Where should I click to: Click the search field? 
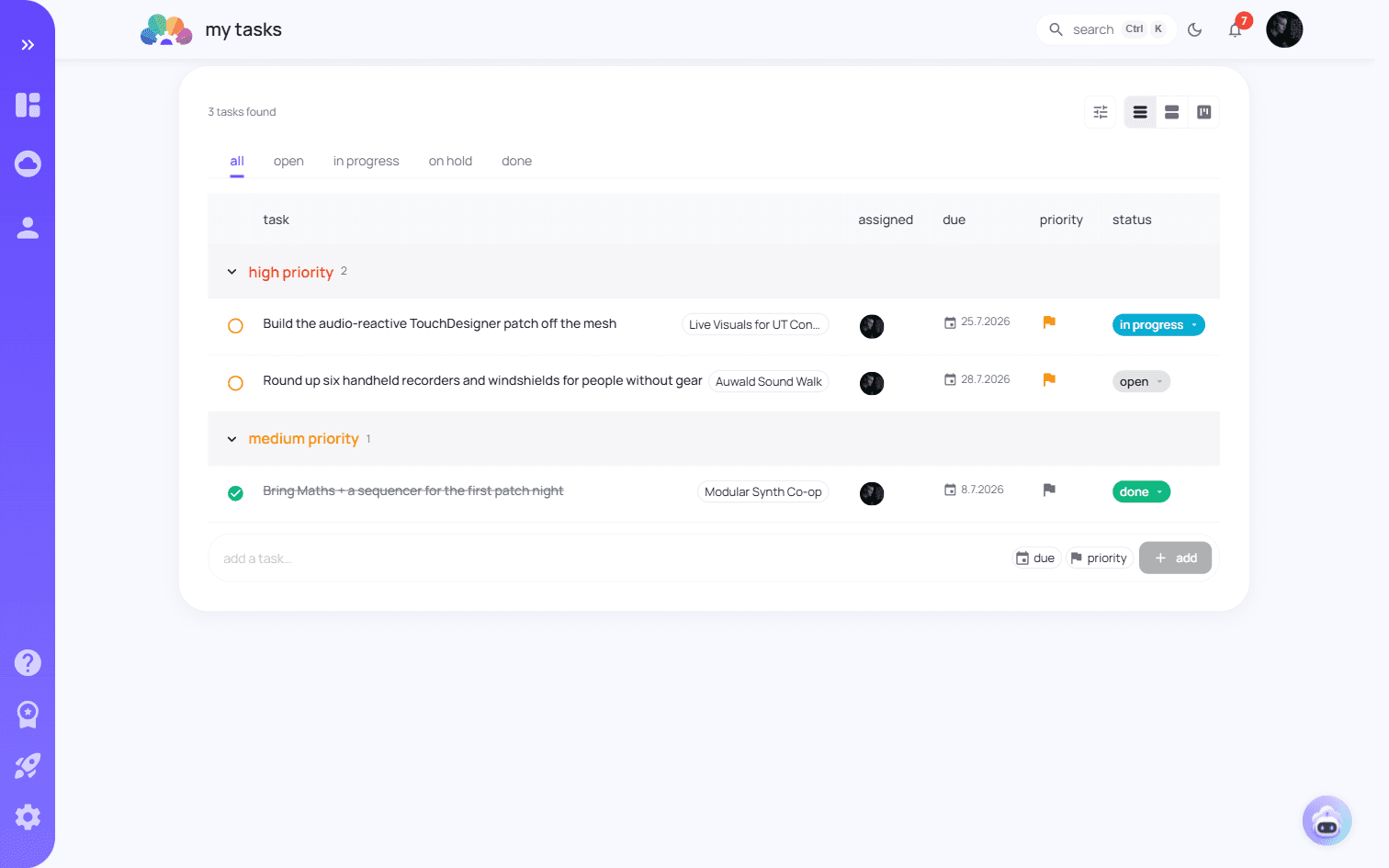(1106, 29)
